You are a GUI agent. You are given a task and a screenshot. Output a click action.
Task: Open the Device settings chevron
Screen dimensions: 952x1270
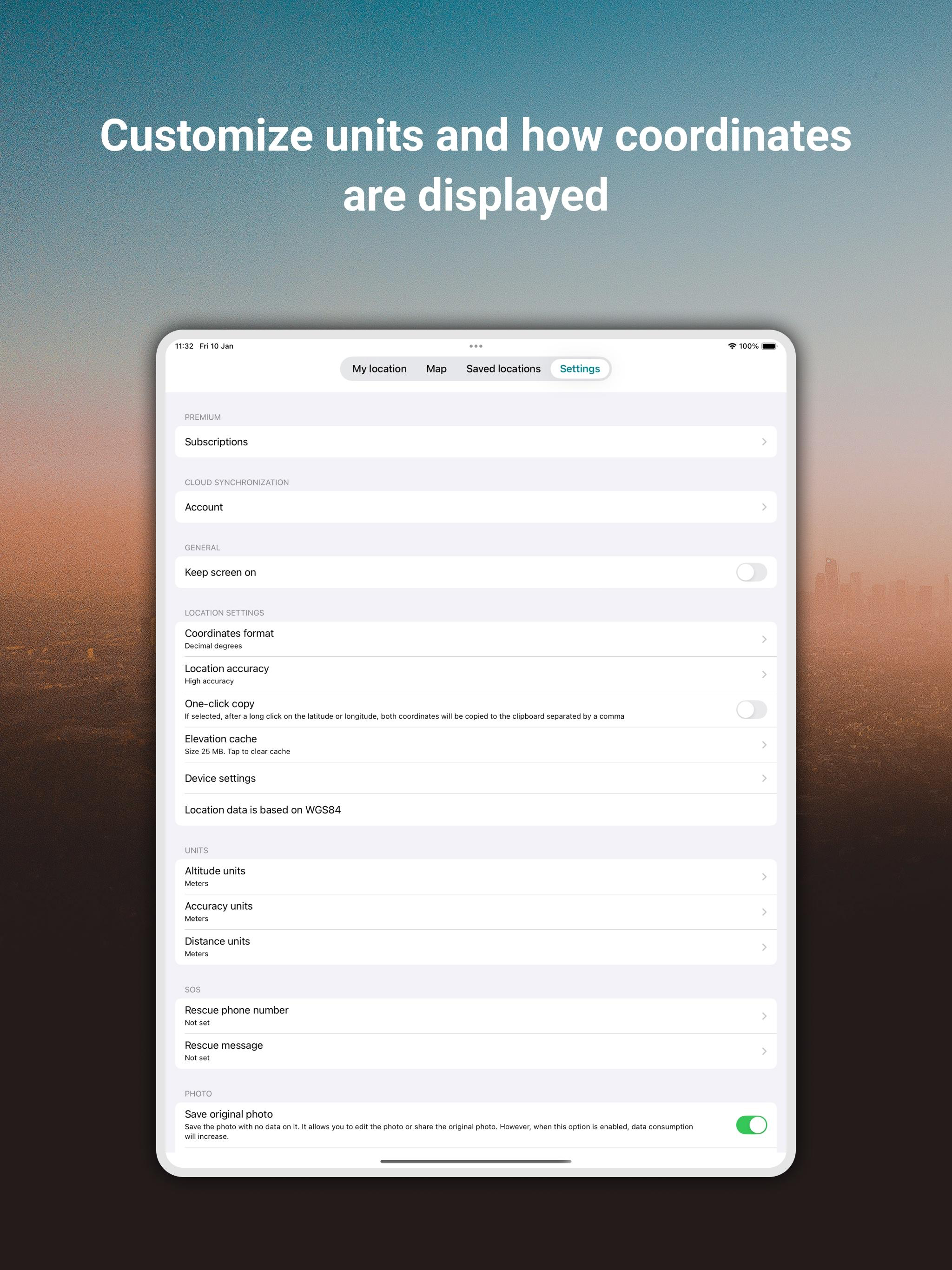[x=764, y=778]
